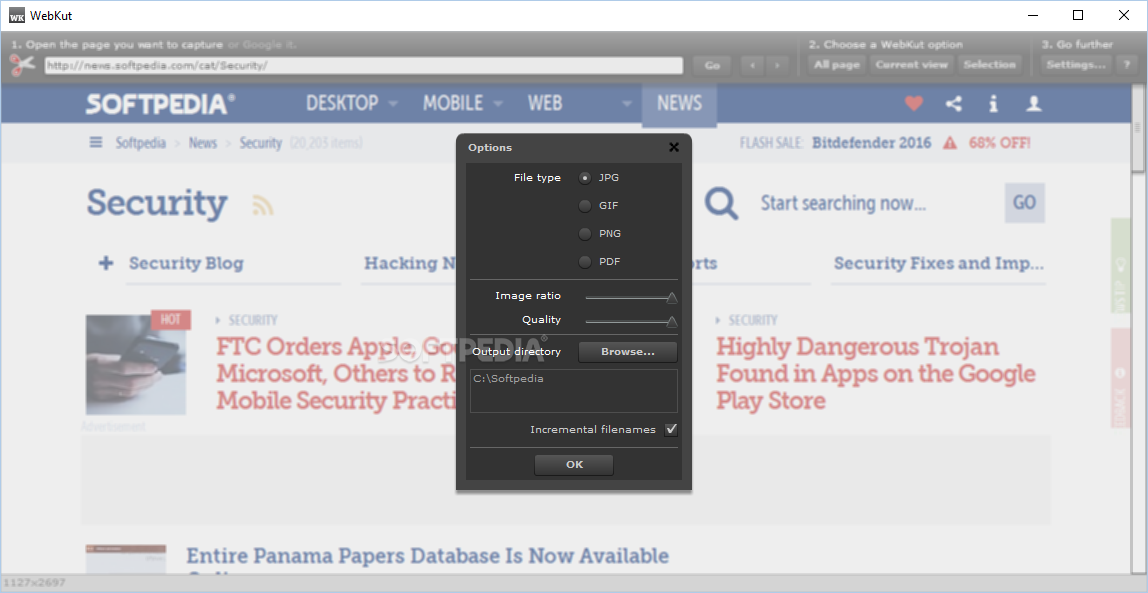Screen dimensions: 1148x593
Task: Expand the MOBILE menu dropdown arrow
Action: click(x=498, y=104)
